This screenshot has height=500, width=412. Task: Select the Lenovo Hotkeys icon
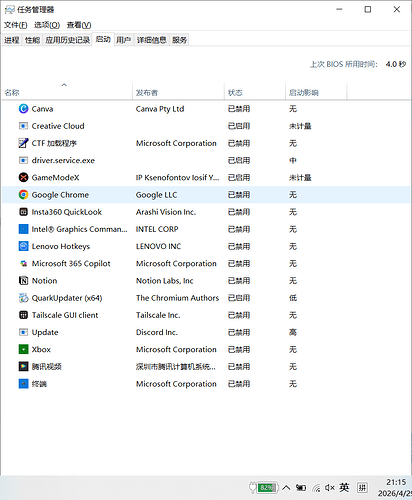point(23,246)
